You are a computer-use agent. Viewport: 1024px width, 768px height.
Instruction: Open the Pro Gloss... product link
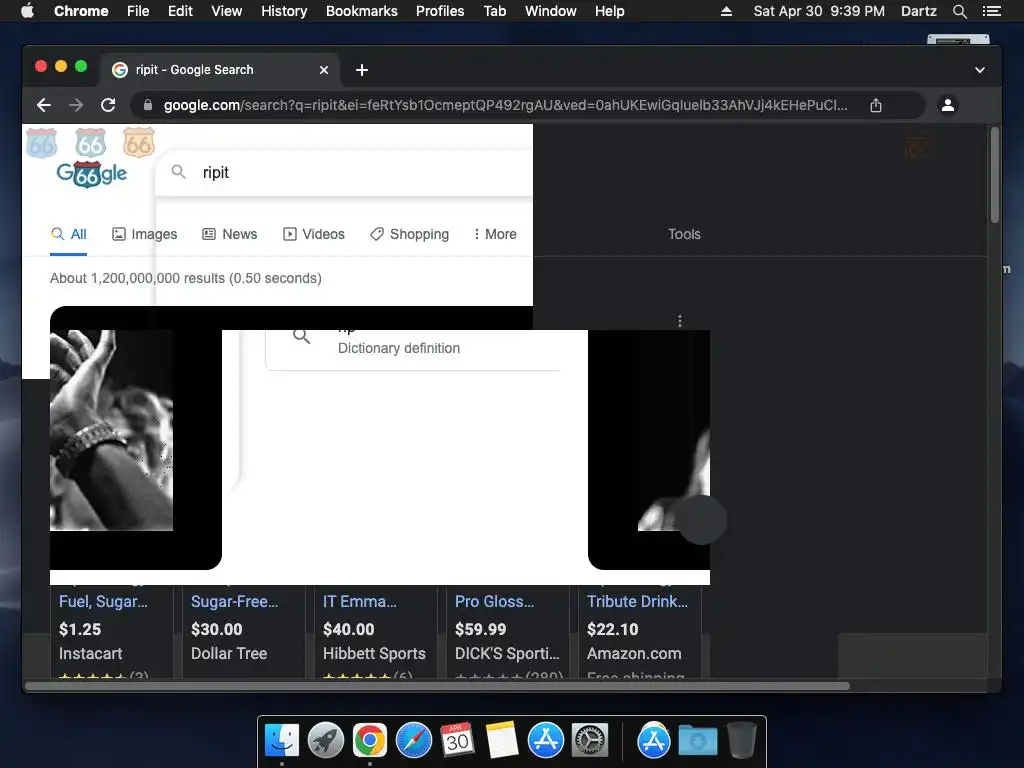(494, 601)
